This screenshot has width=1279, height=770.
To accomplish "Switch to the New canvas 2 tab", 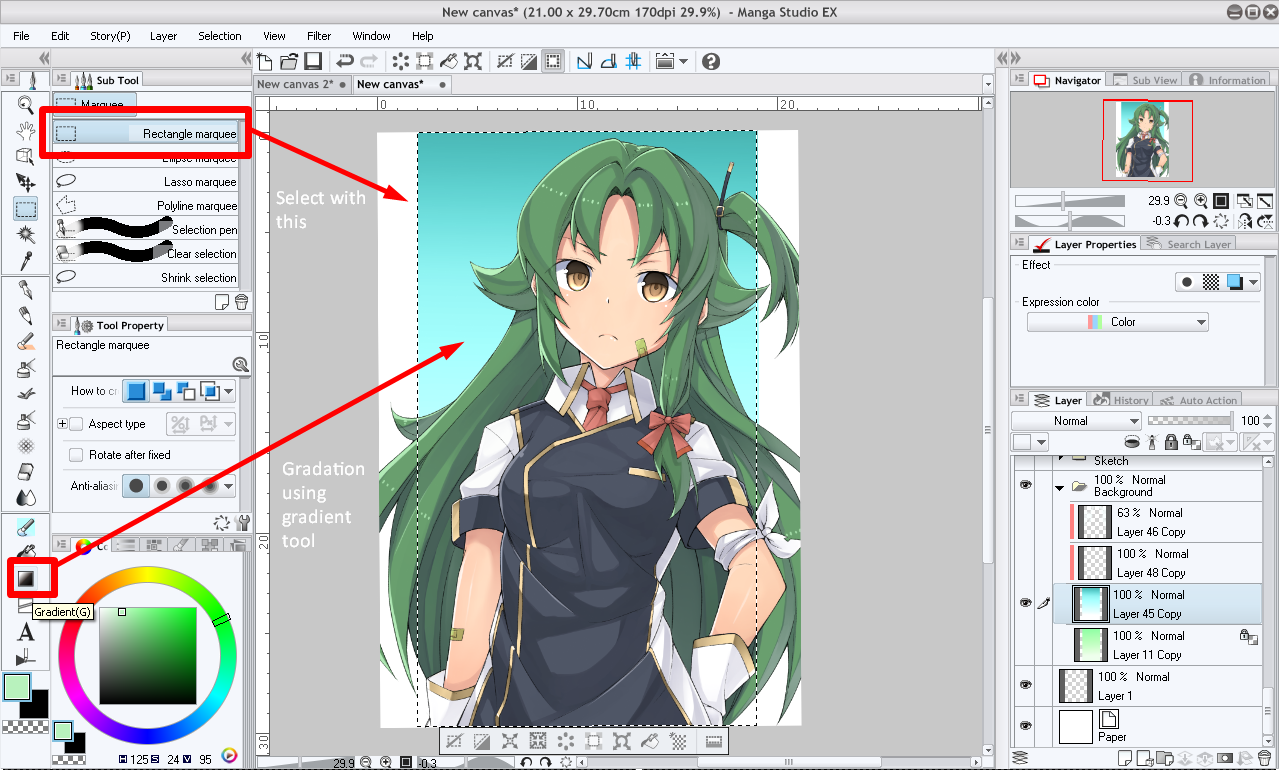I will [x=296, y=85].
